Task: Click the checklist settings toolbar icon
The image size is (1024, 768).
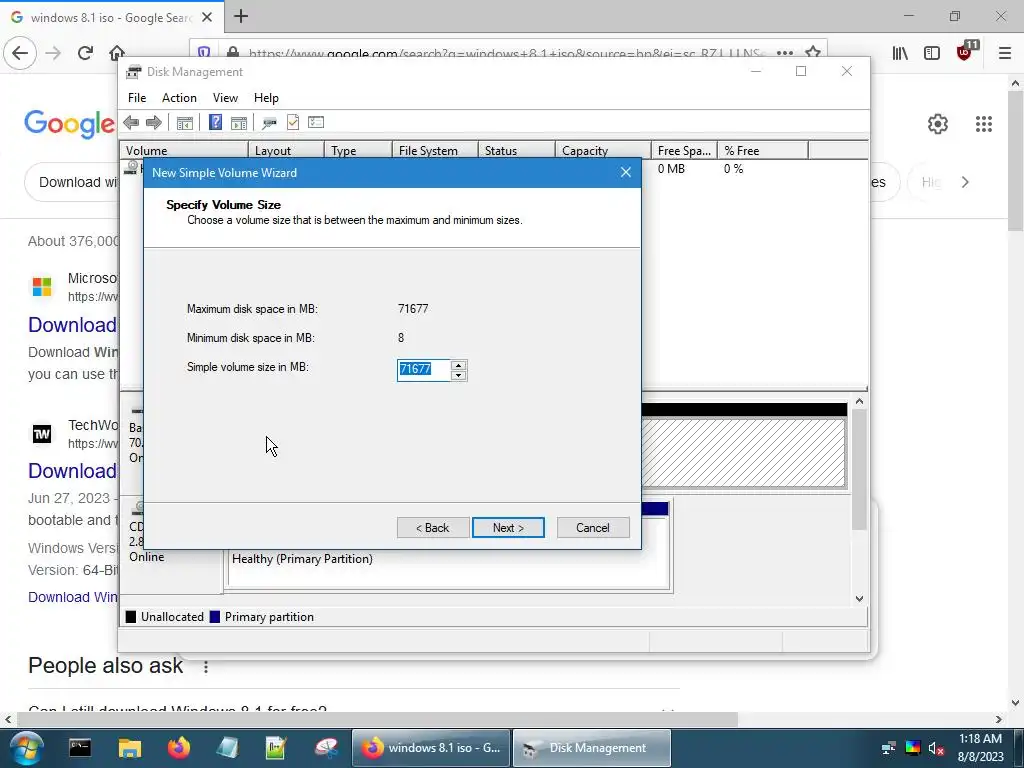Action: point(316,122)
